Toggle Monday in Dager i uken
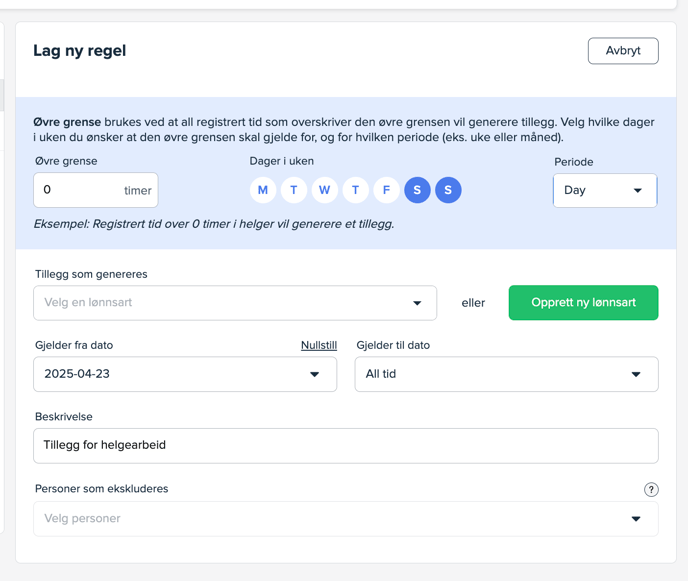 tap(263, 190)
